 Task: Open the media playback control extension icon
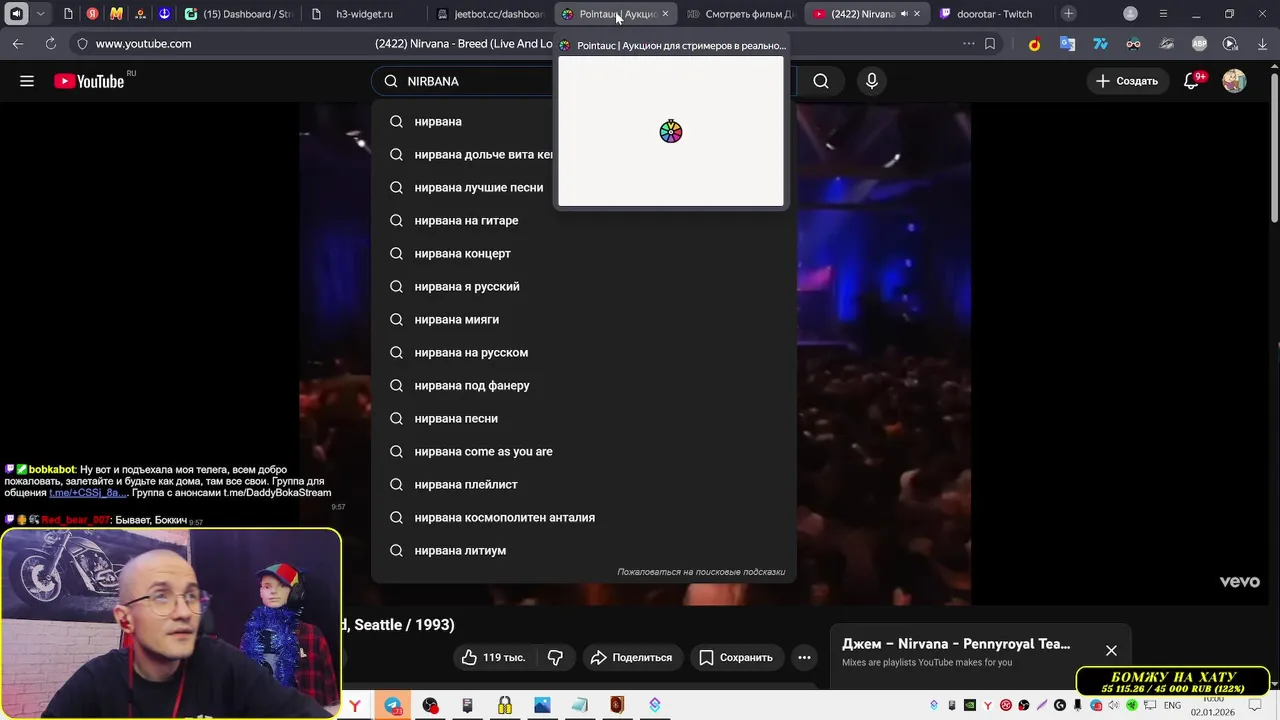point(1231,44)
